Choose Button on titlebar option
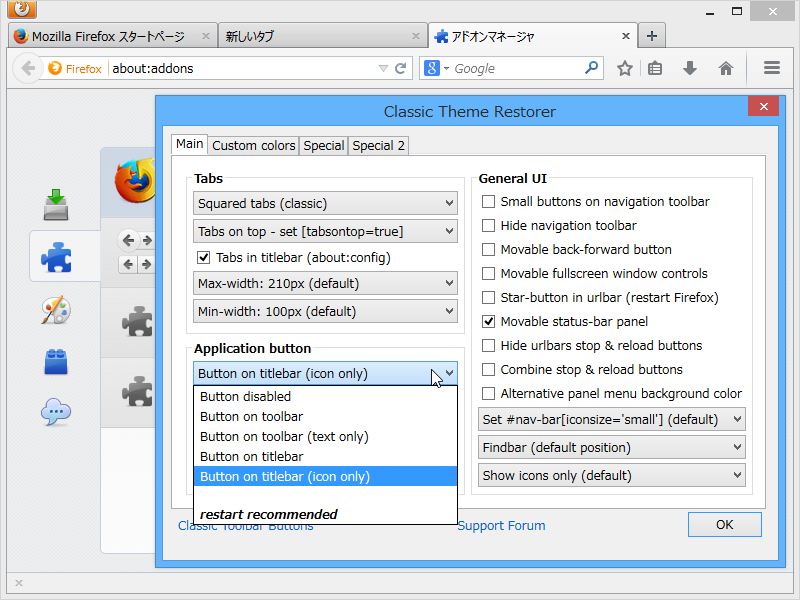 click(325, 456)
